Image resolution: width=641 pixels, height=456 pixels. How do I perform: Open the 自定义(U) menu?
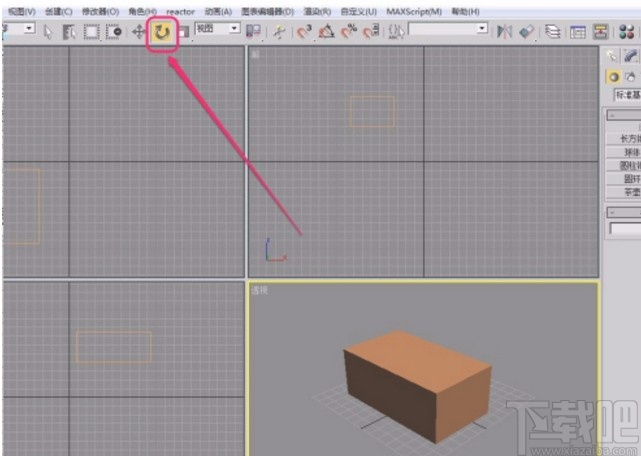(x=359, y=12)
